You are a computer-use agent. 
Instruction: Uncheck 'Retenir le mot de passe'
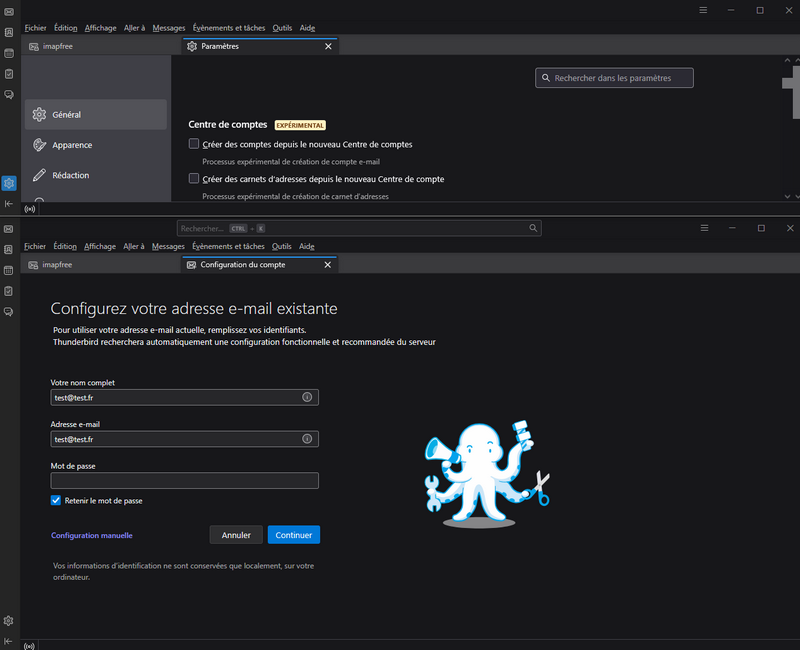click(x=56, y=500)
